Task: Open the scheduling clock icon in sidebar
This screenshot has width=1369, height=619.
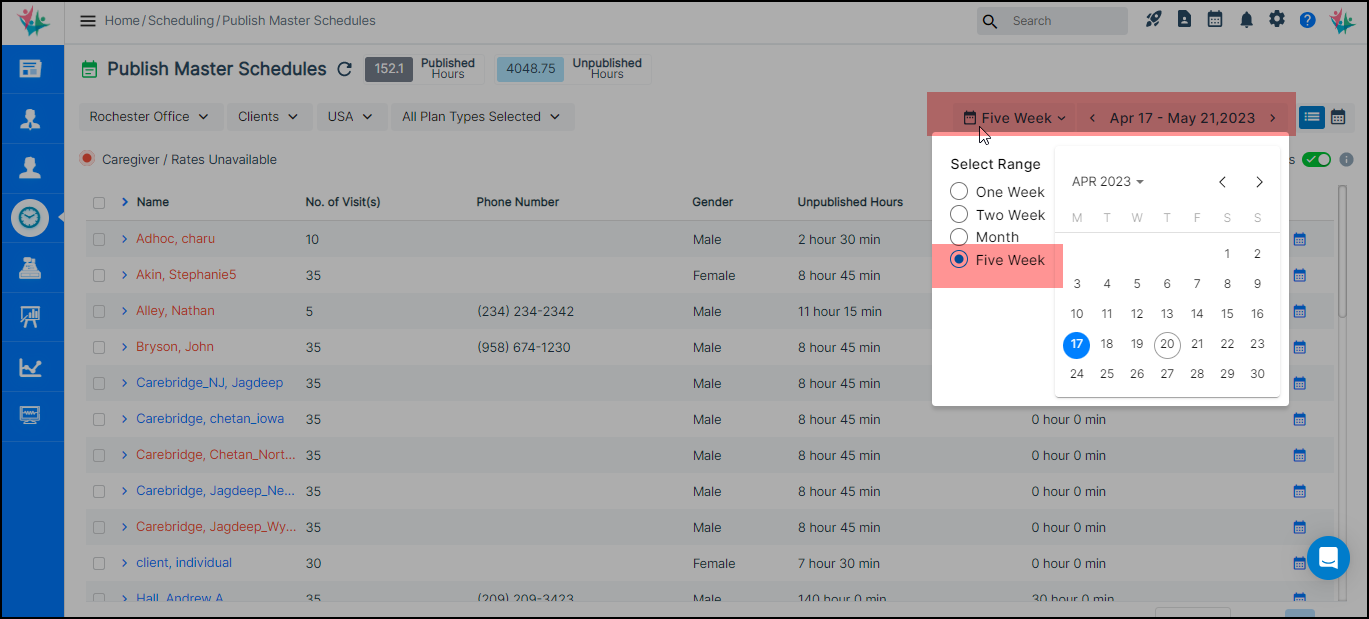Action: (x=30, y=218)
